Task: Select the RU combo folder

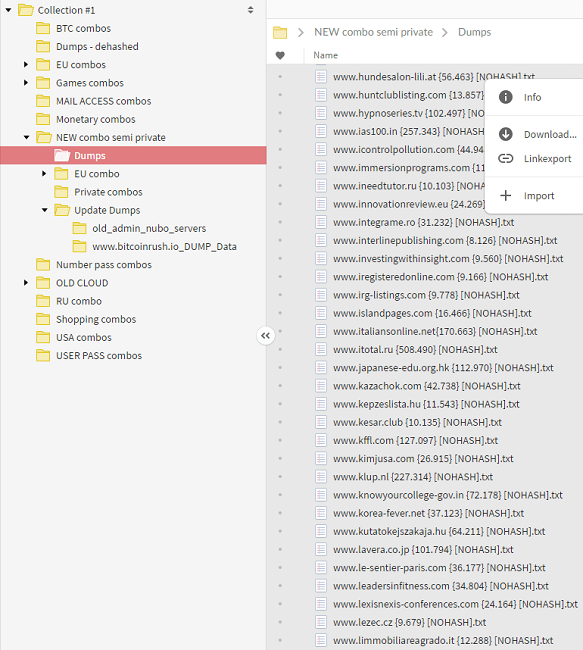Action: coord(79,301)
